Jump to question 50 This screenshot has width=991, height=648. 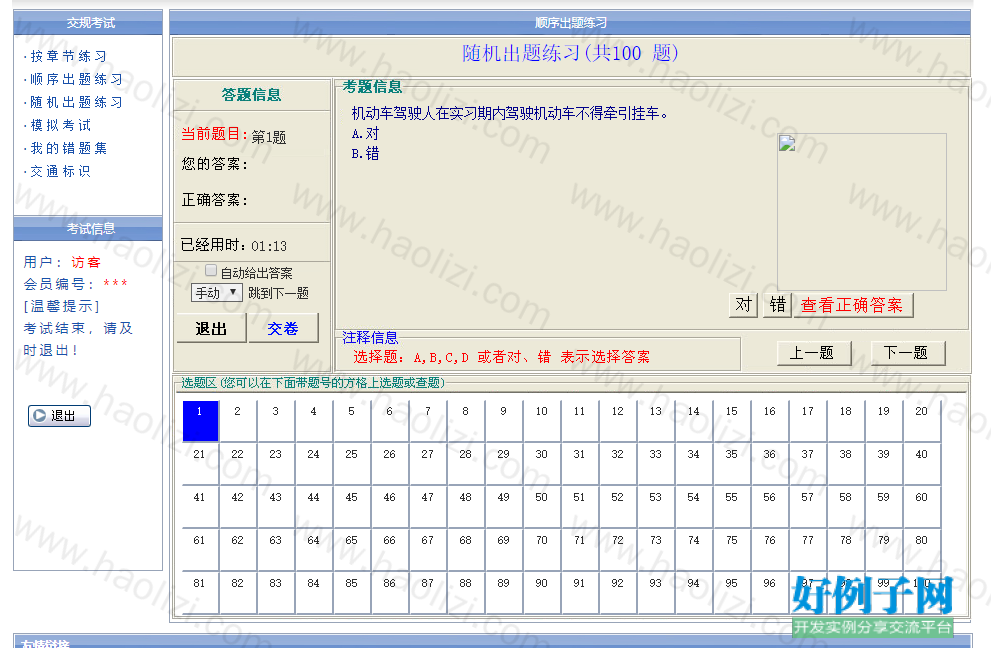tap(542, 506)
